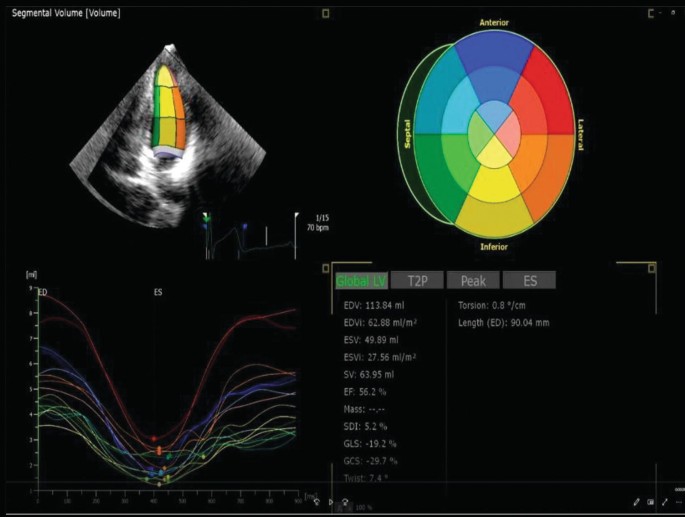Click the Length (ED): 90.04 mm value
685x517 pixels.
[504, 323]
